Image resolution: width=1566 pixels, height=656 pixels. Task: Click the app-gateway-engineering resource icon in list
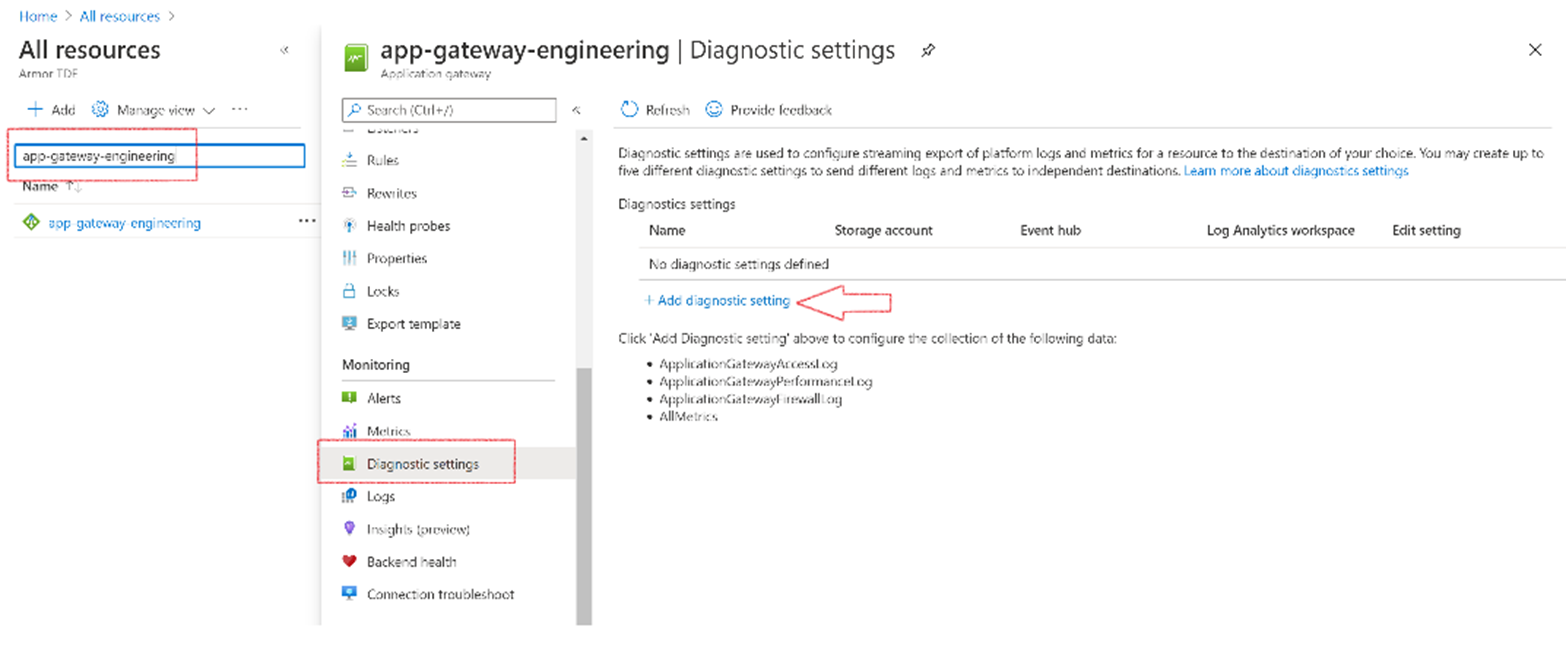(31, 223)
